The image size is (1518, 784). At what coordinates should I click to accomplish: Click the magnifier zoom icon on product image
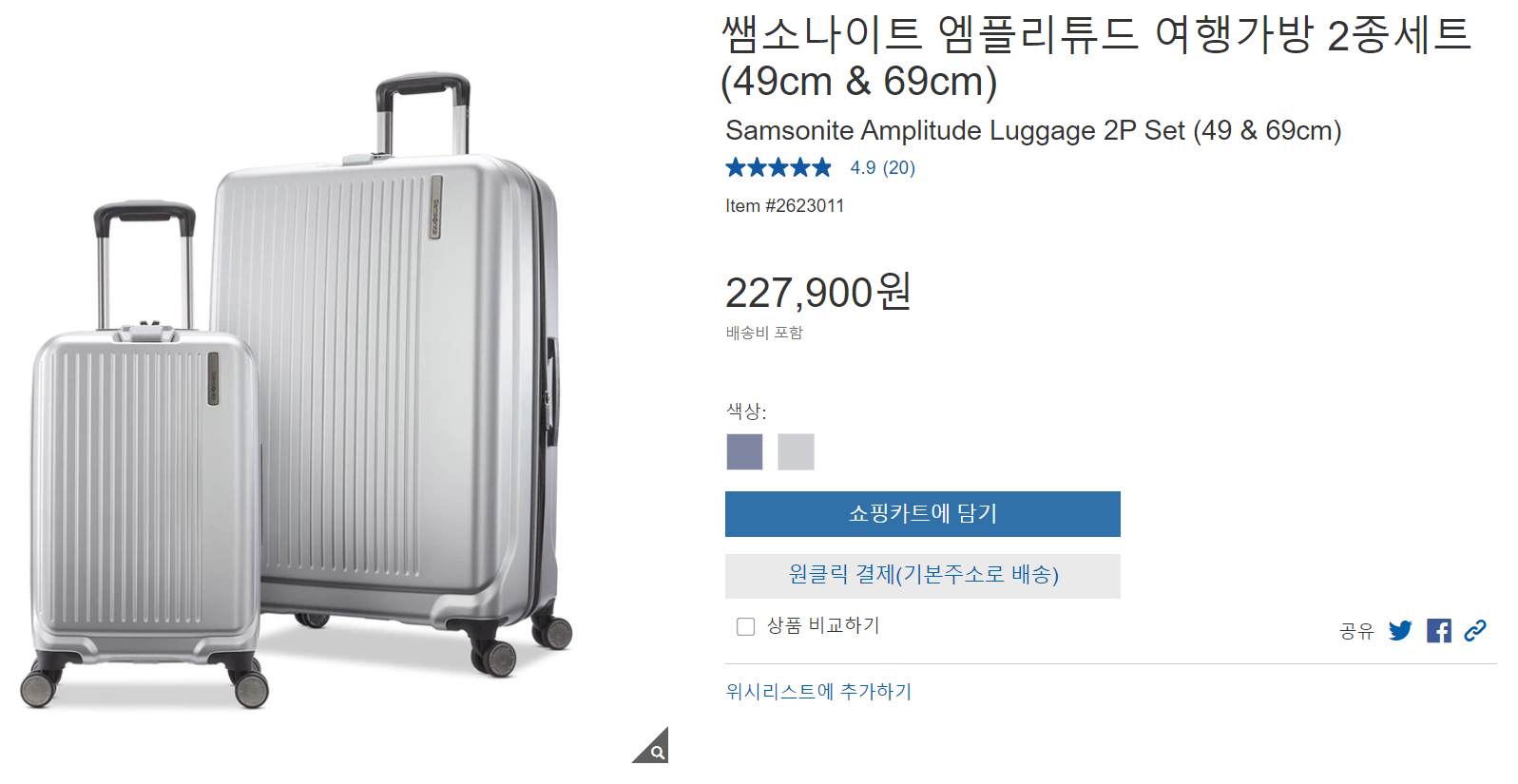[654, 748]
